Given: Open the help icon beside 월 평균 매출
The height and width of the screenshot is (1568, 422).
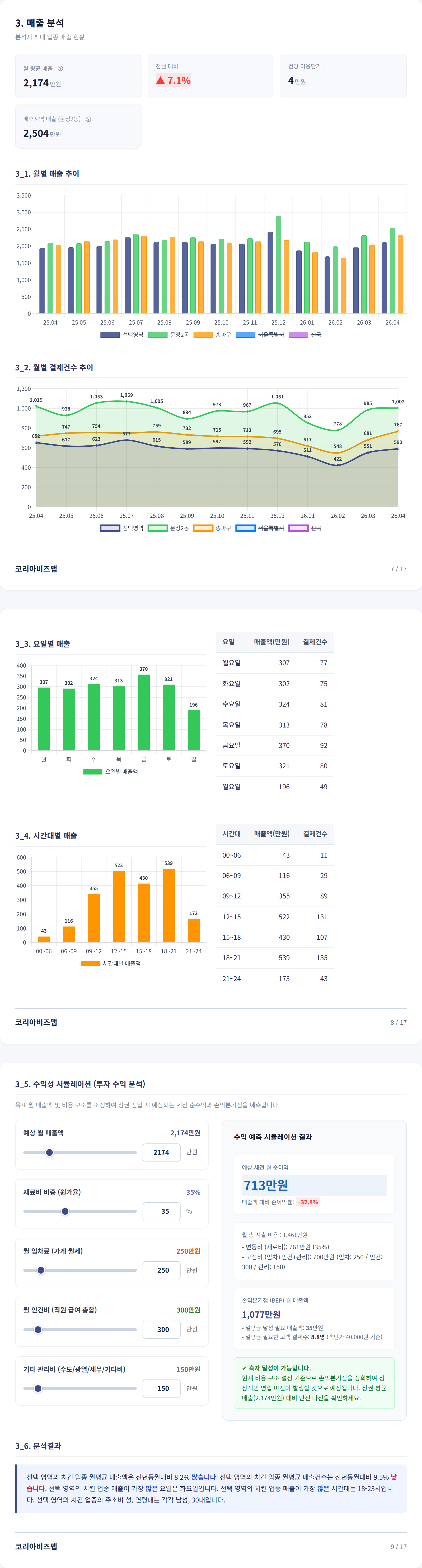Looking at the screenshot, I should tap(60, 68).
